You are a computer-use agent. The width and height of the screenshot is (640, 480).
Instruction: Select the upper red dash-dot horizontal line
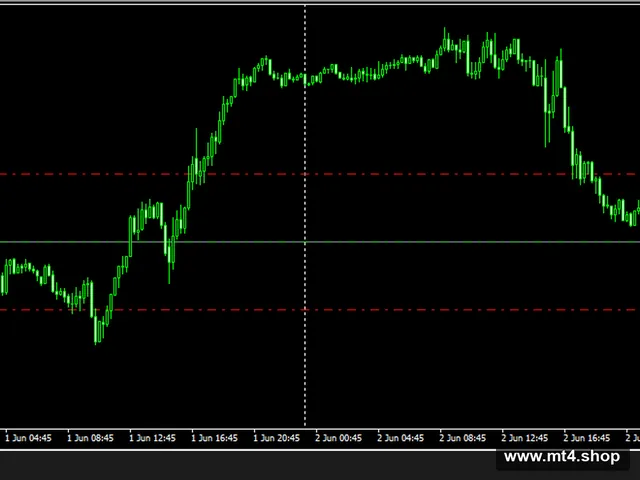point(320,174)
